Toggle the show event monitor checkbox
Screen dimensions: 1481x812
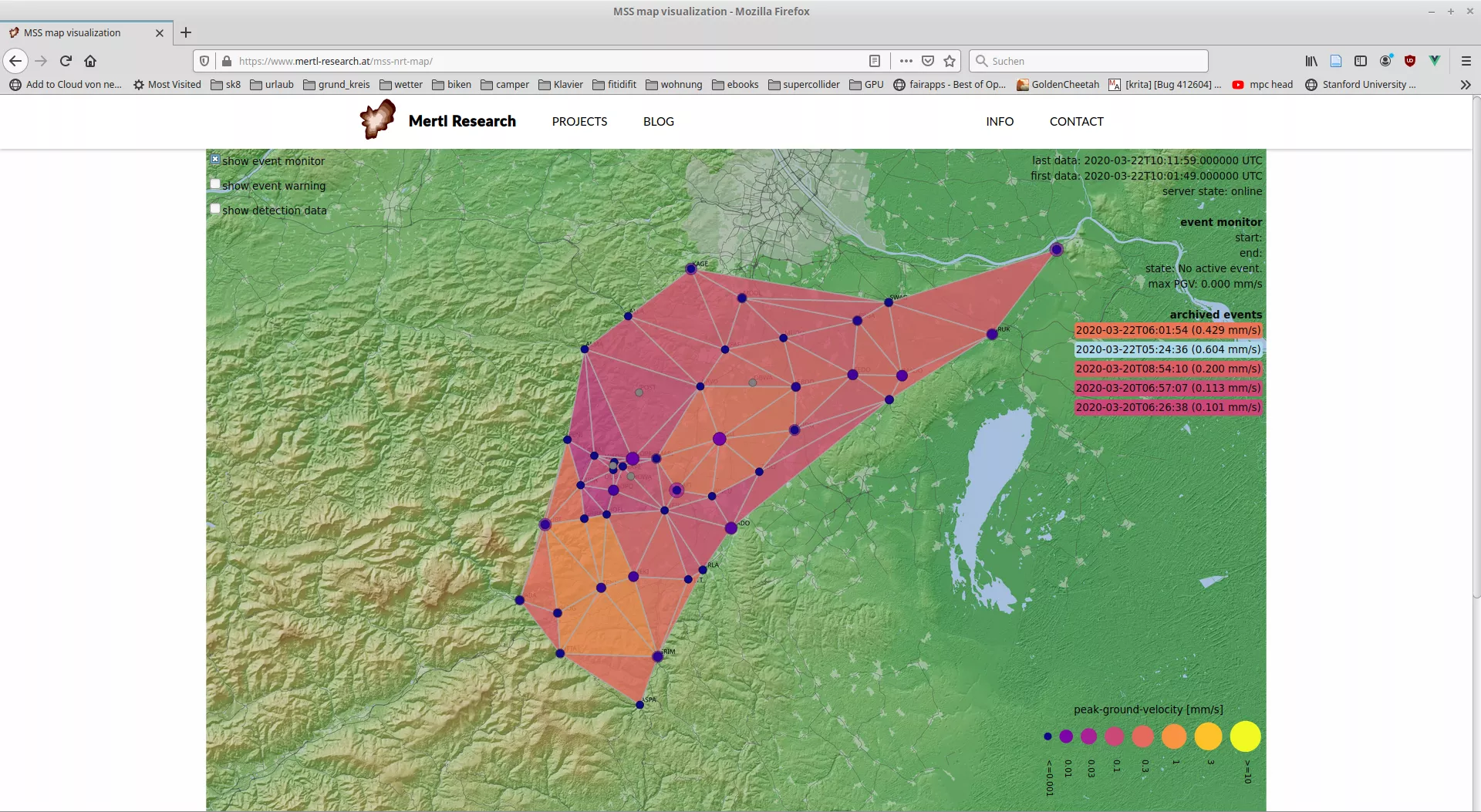215,160
